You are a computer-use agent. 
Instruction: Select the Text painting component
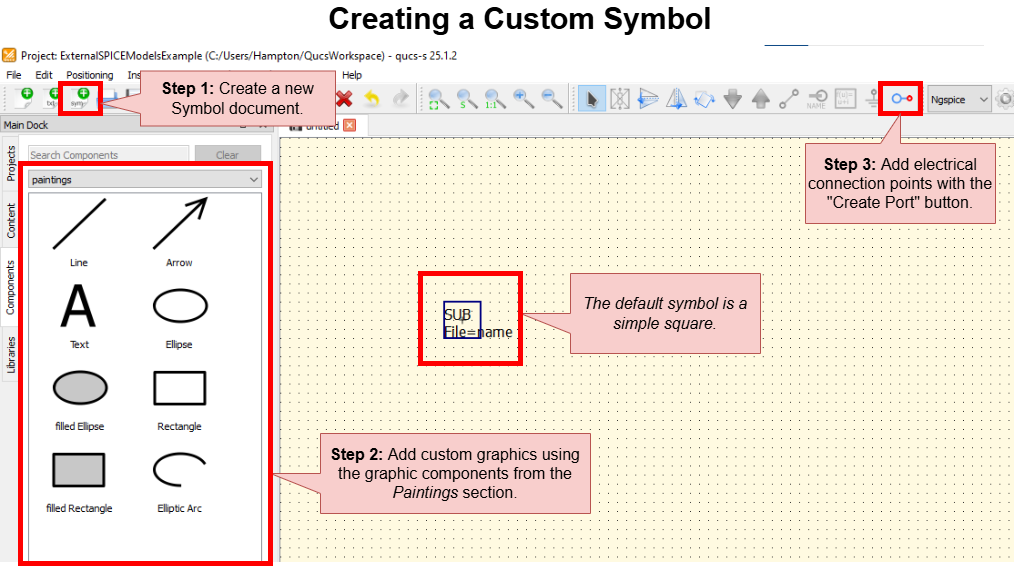[79, 316]
